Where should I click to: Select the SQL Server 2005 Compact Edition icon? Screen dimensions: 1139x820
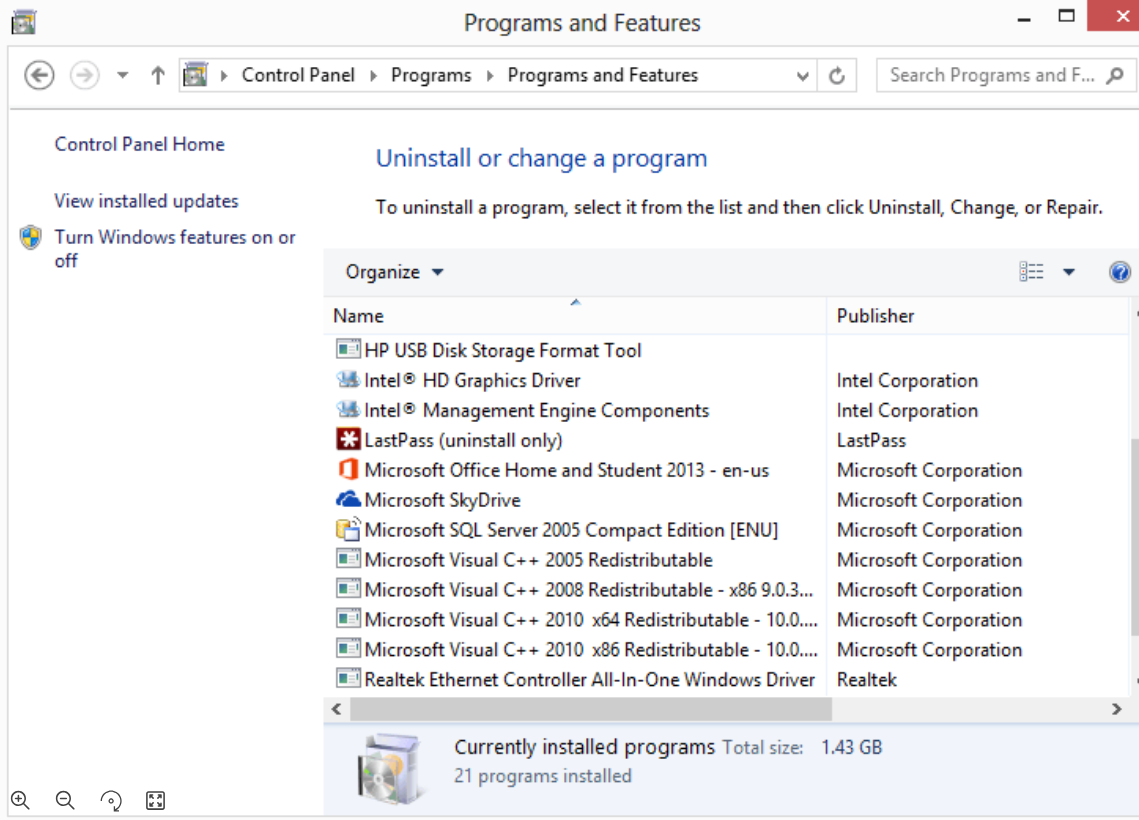tap(348, 529)
